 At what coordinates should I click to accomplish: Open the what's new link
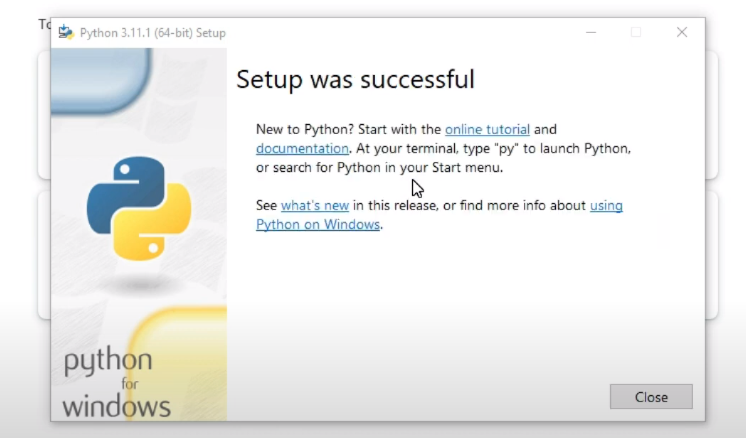point(315,205)
